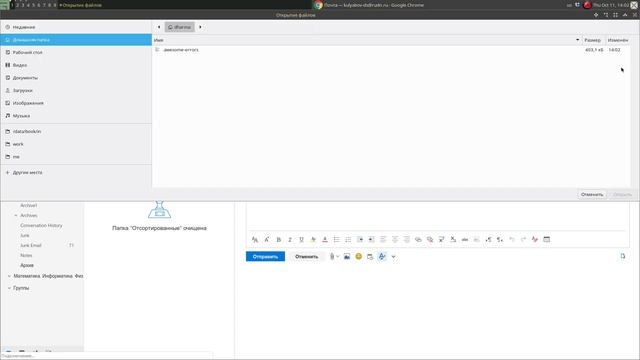Toggle underline formatting in the mail editor
The image size is (640, 360).
tap(302, 240)
